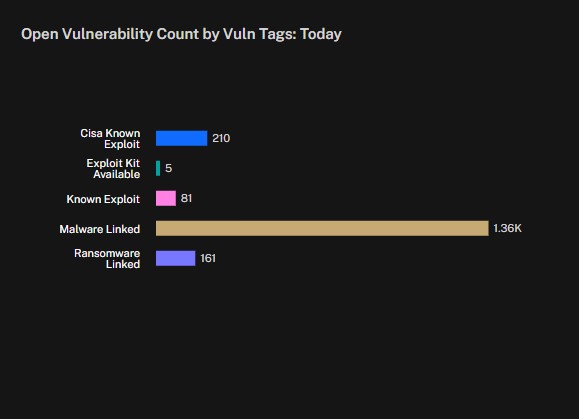Click the word Today in the title

(x=321, y=34)
